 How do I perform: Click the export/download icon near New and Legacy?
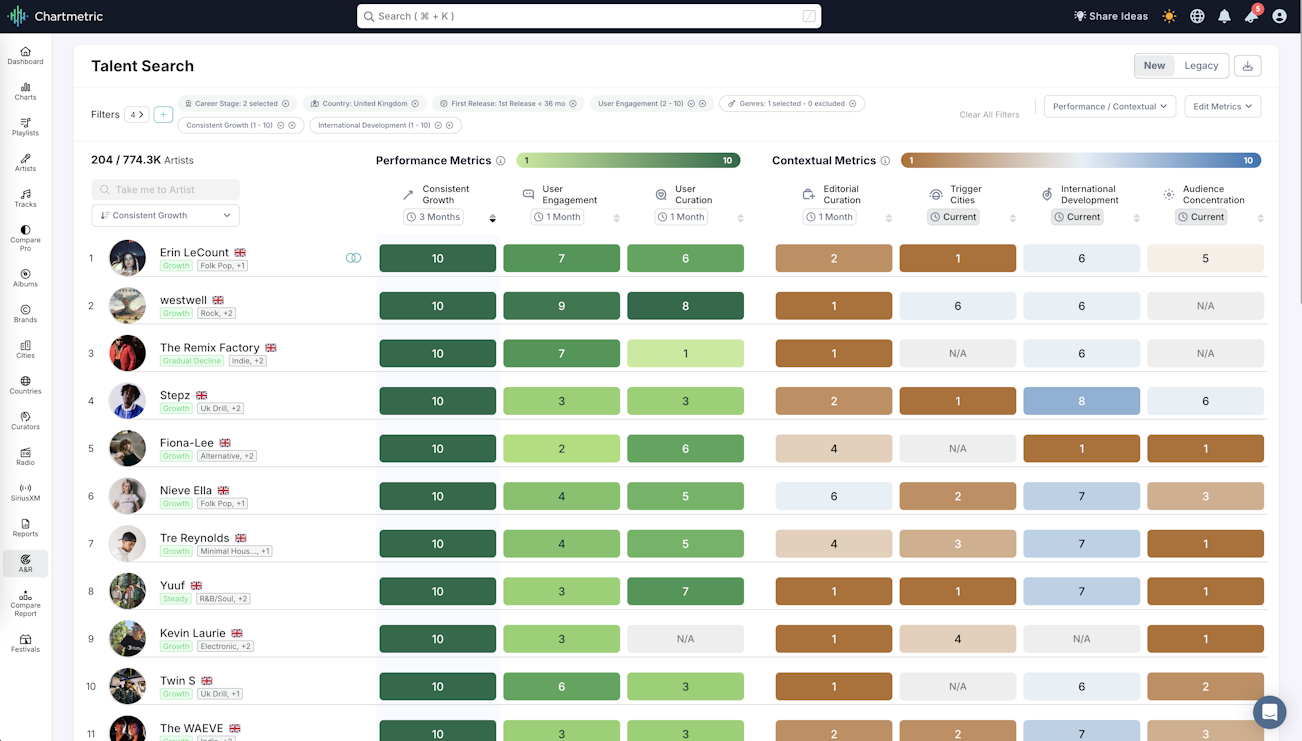pyautogui.click(x=1246, y=65)
